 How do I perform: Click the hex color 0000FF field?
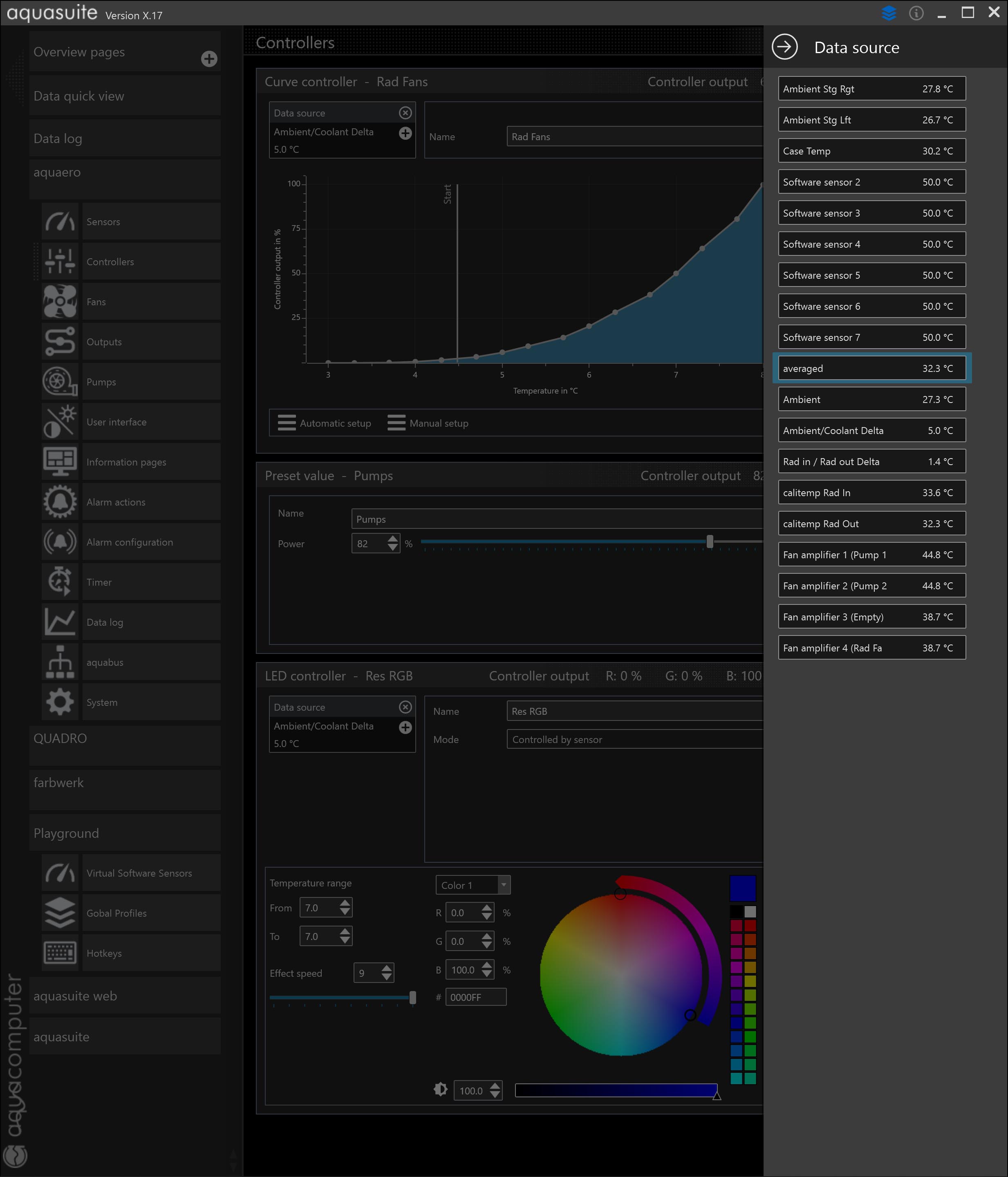[475, 997]
